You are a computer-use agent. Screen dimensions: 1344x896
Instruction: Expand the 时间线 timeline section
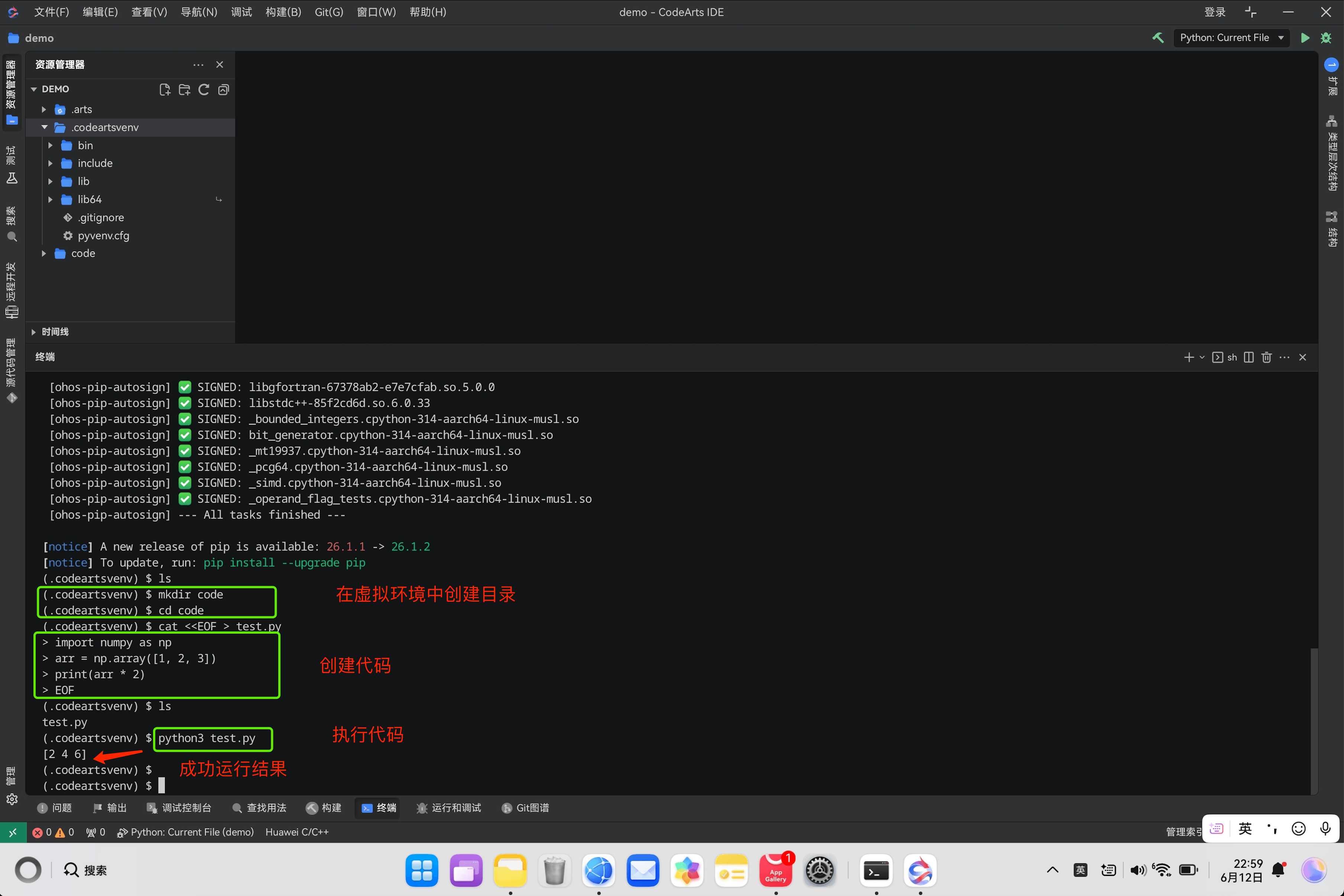point(34,332)
